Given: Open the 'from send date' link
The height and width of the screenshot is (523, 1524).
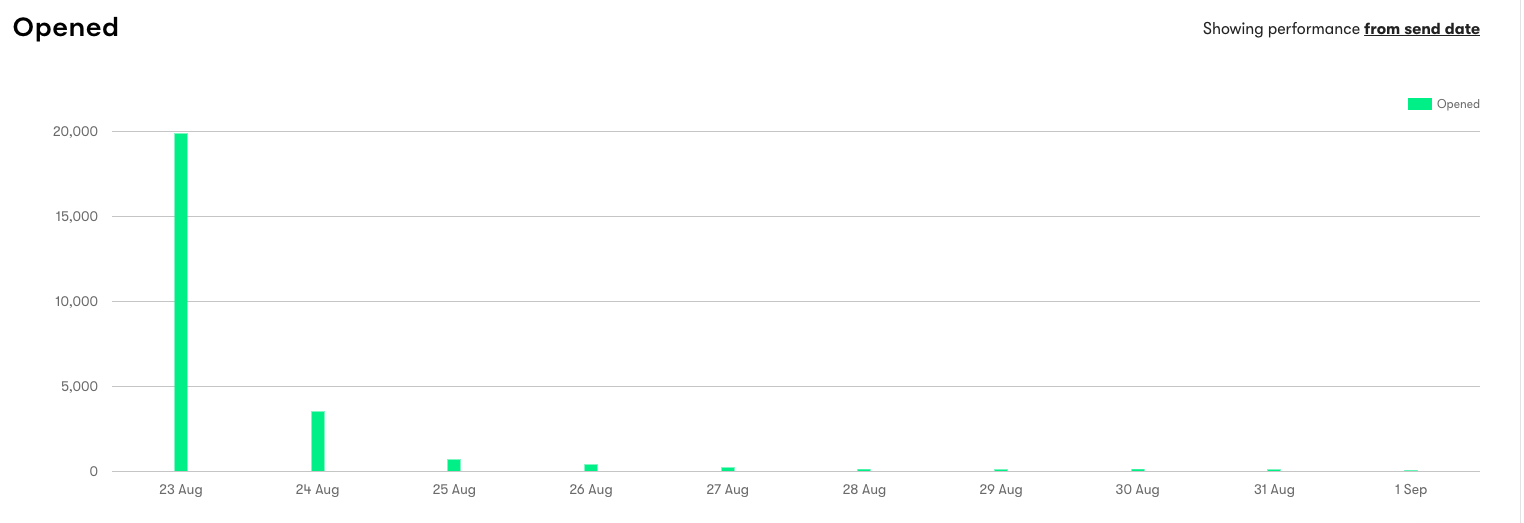Looking at the screenshot, I should tap(1421, 29).
